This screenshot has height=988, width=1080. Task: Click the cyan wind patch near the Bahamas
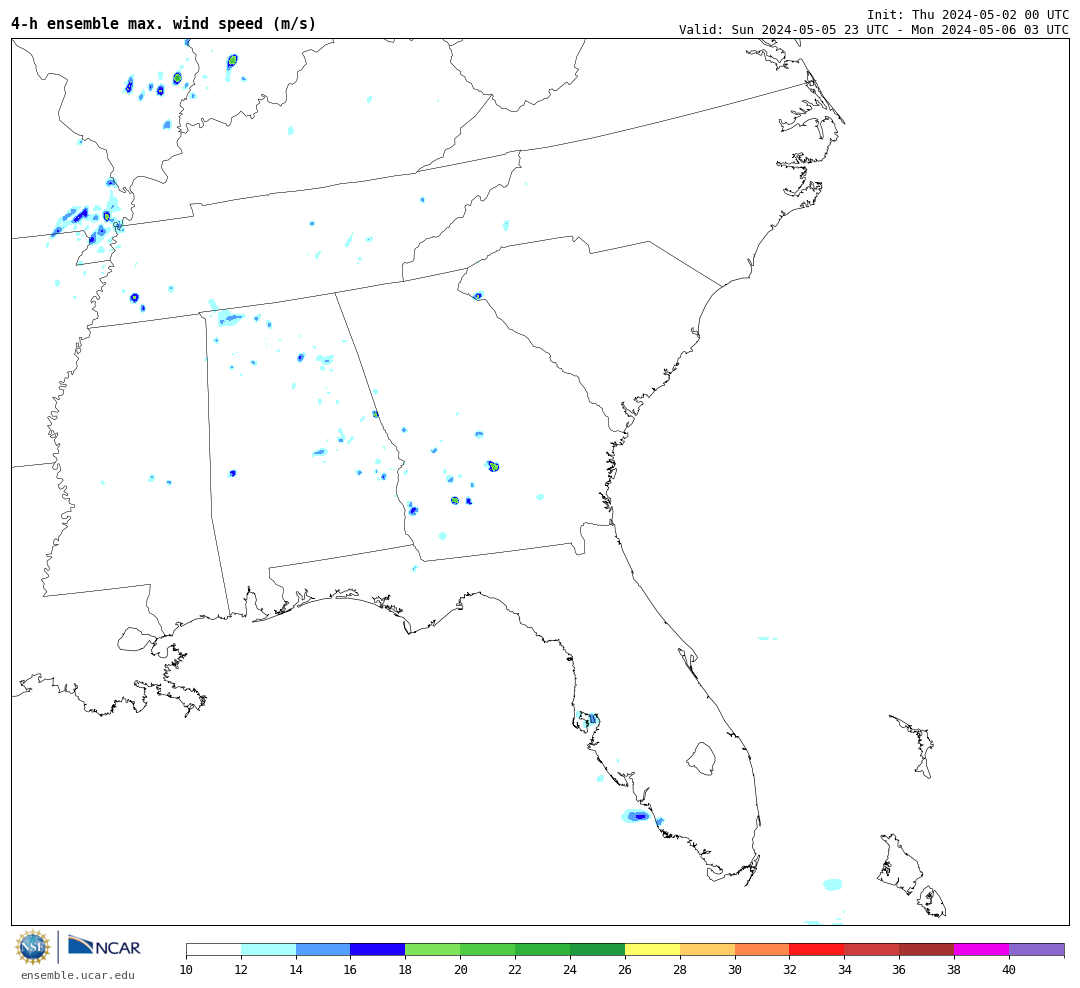tap(833, 885)
